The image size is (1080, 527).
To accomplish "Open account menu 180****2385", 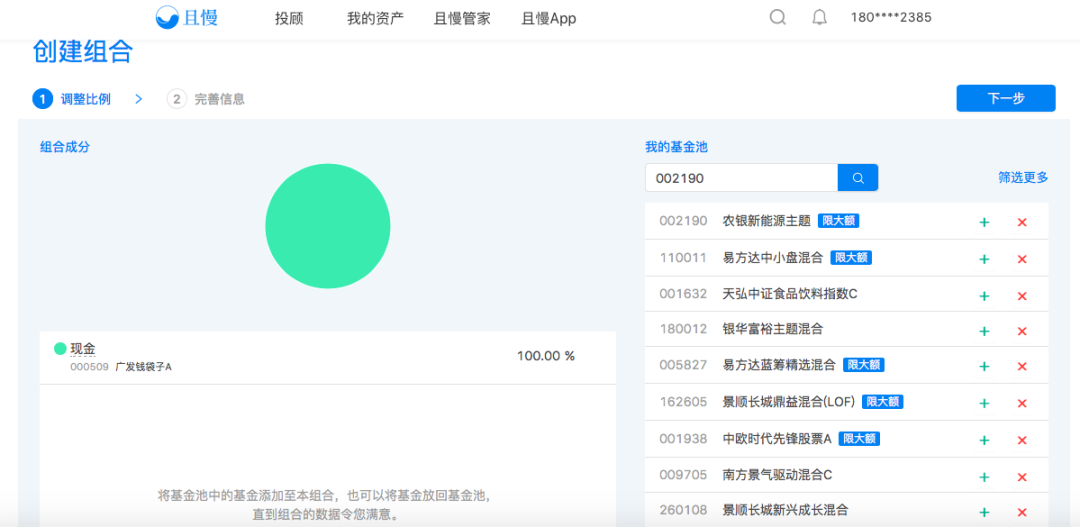I will click(x=891, y=18).
